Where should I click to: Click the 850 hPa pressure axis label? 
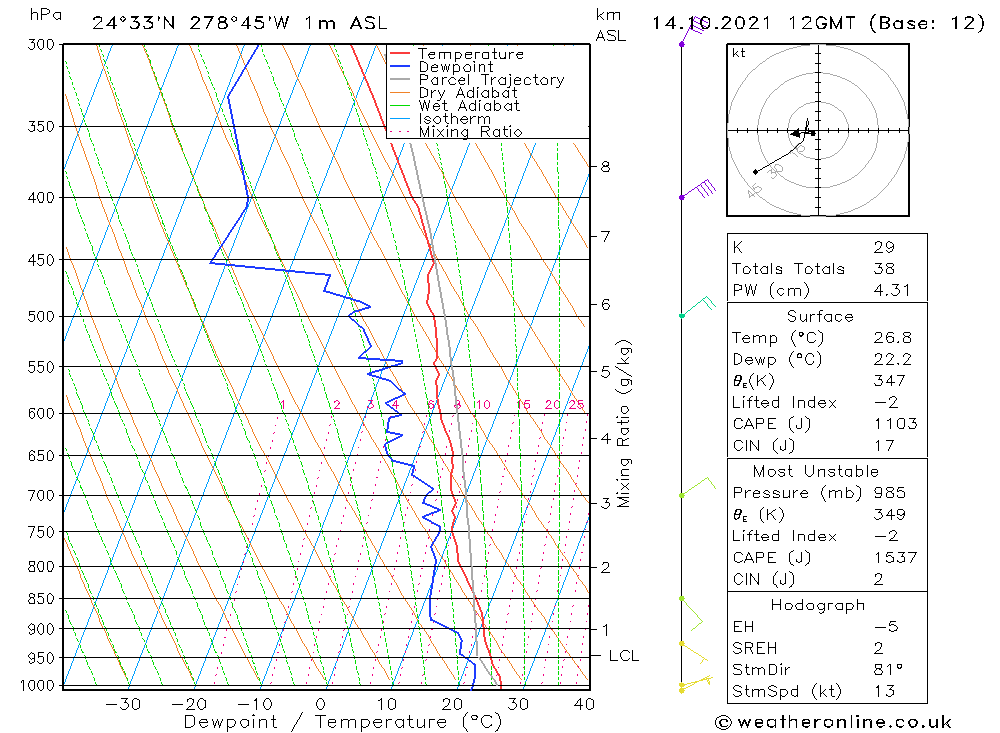pos(41,598)
